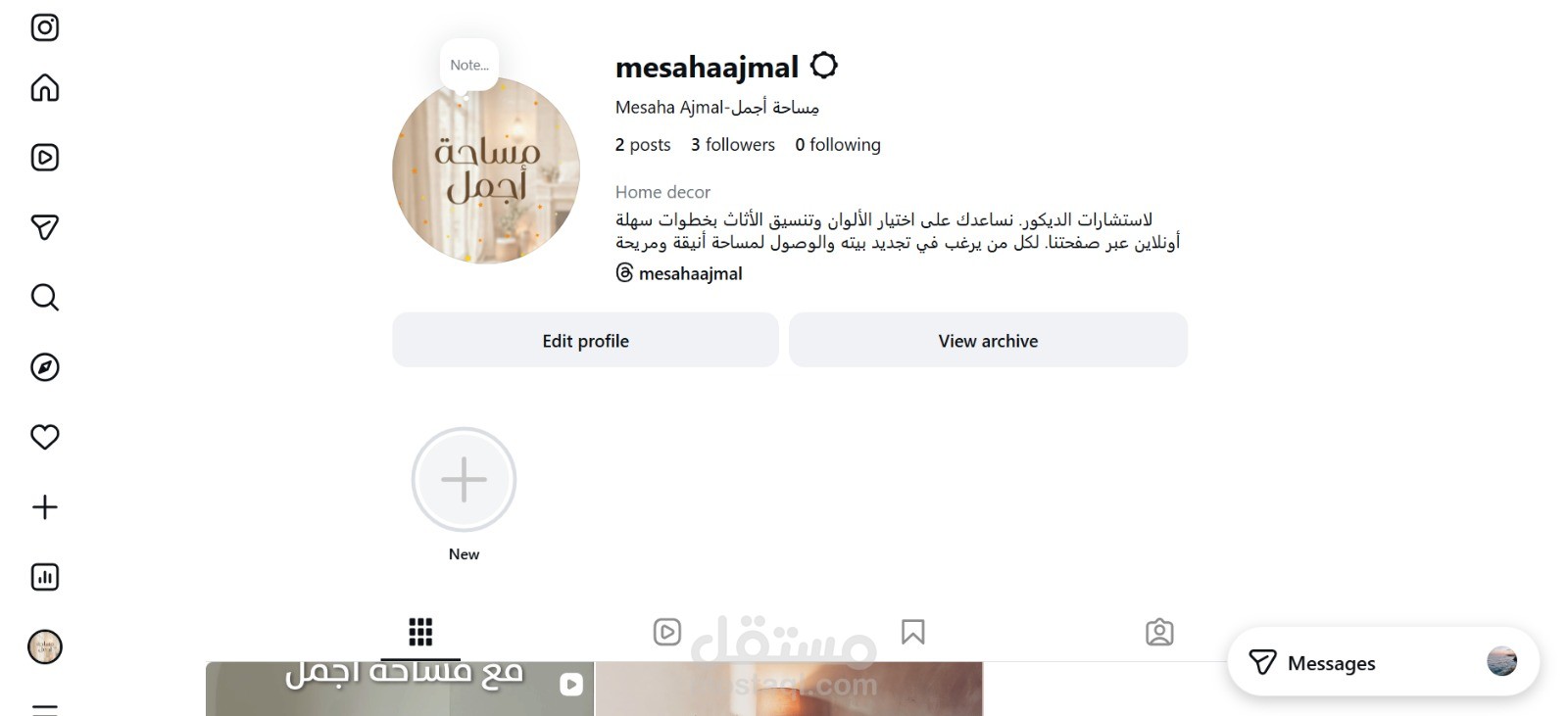
Task: Add a New story highlight
Action: click(x=464, y=480)
